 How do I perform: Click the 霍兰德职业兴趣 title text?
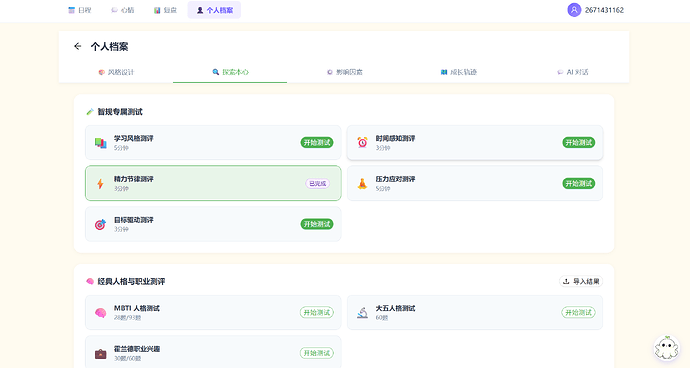137,349
